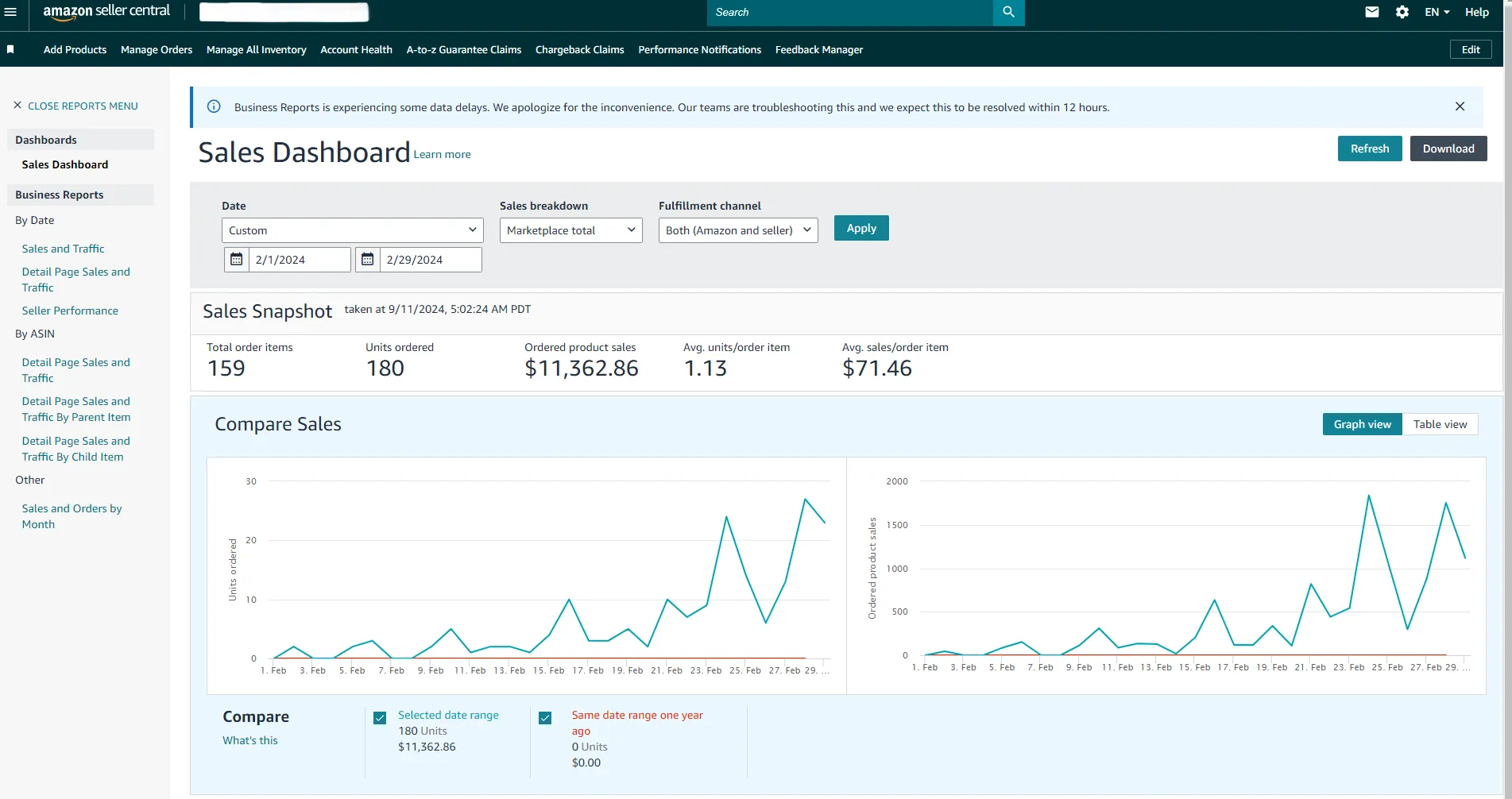Viewport: 1512px width, 799px height.
Task: Go to Account Health
Action: coord(356,49)
